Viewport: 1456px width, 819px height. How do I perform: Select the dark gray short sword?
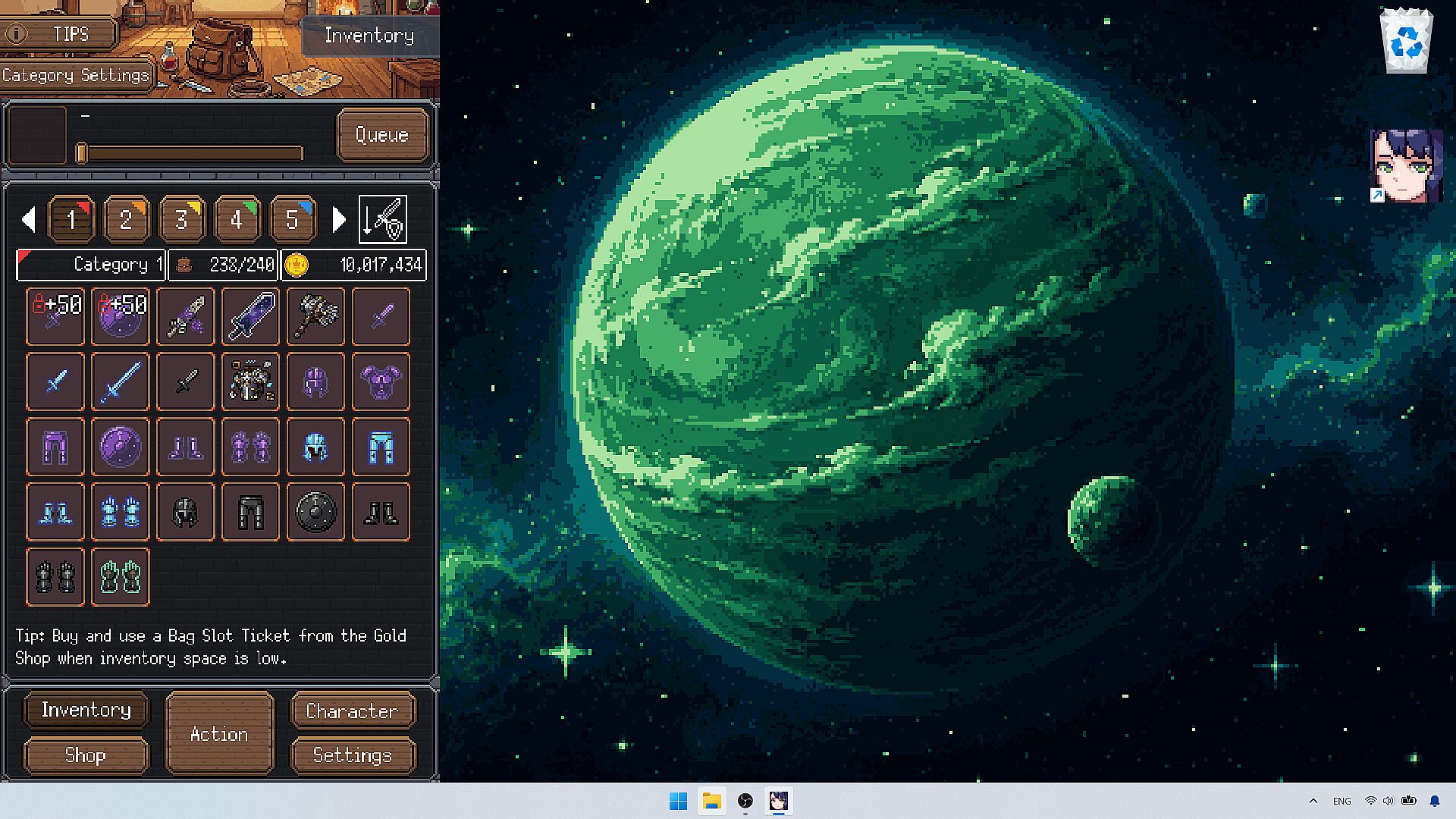[x=186, y=381]
